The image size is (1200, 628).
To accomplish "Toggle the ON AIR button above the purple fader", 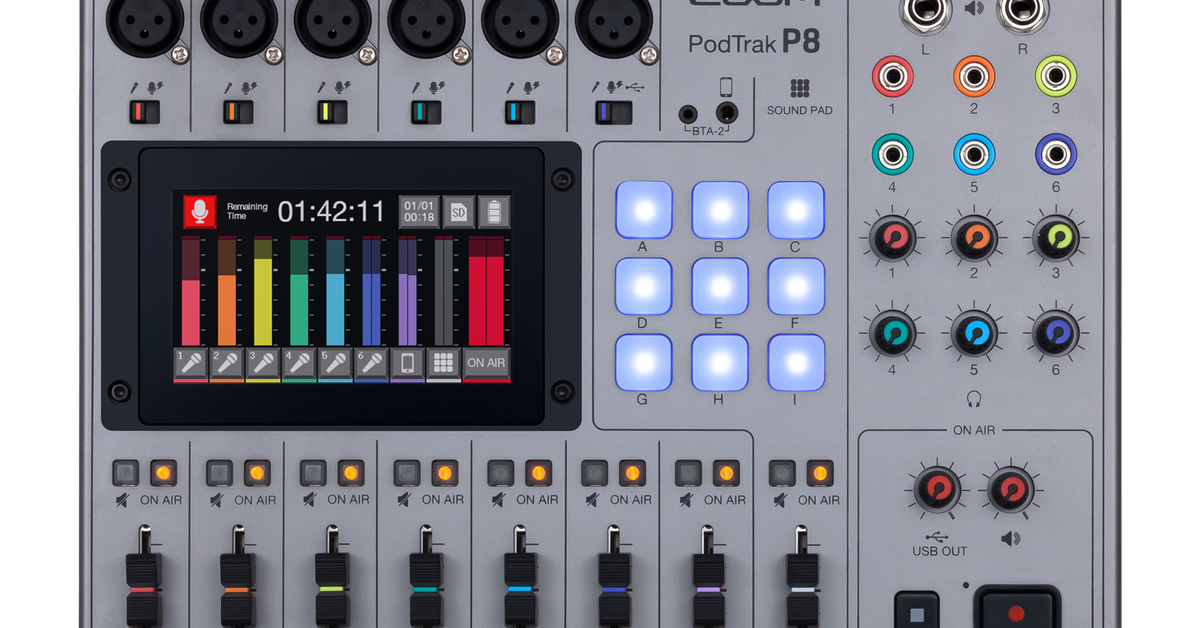I will tap(726, 471).
